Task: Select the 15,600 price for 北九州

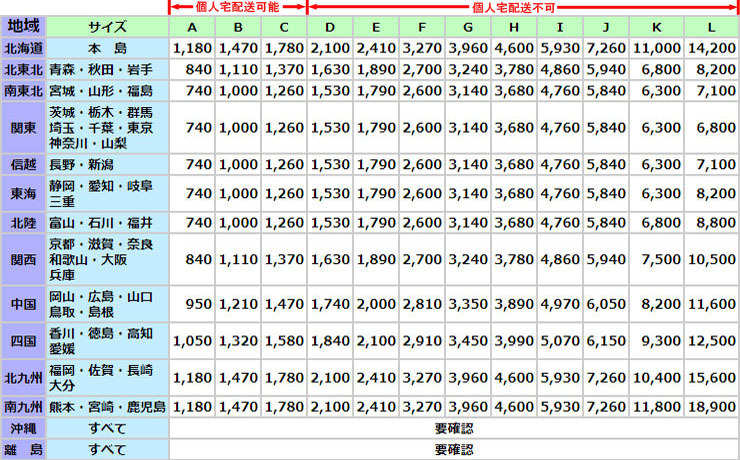Action: [x=710, y=377]
